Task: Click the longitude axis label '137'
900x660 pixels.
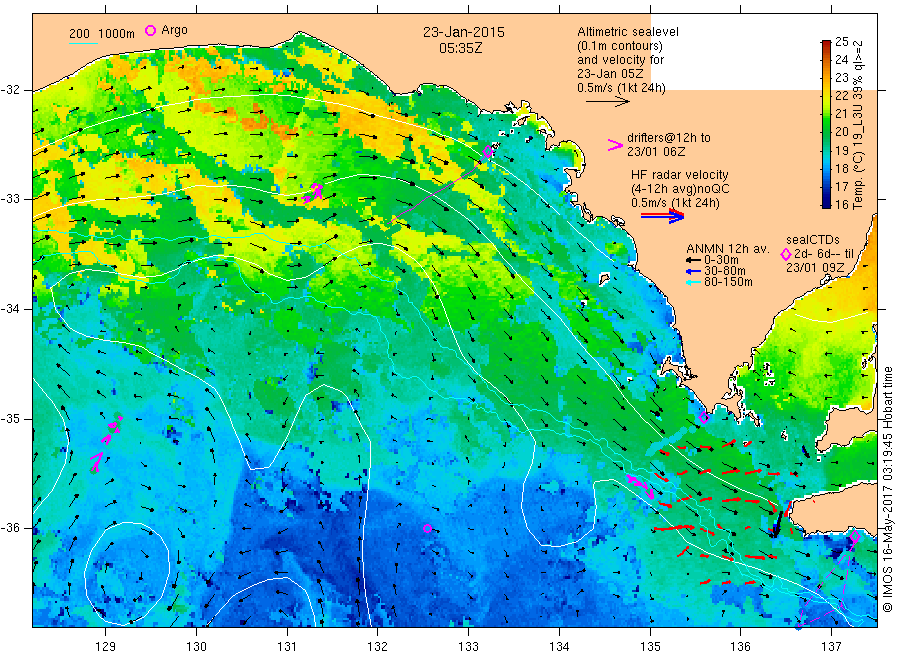Action: 831,647
